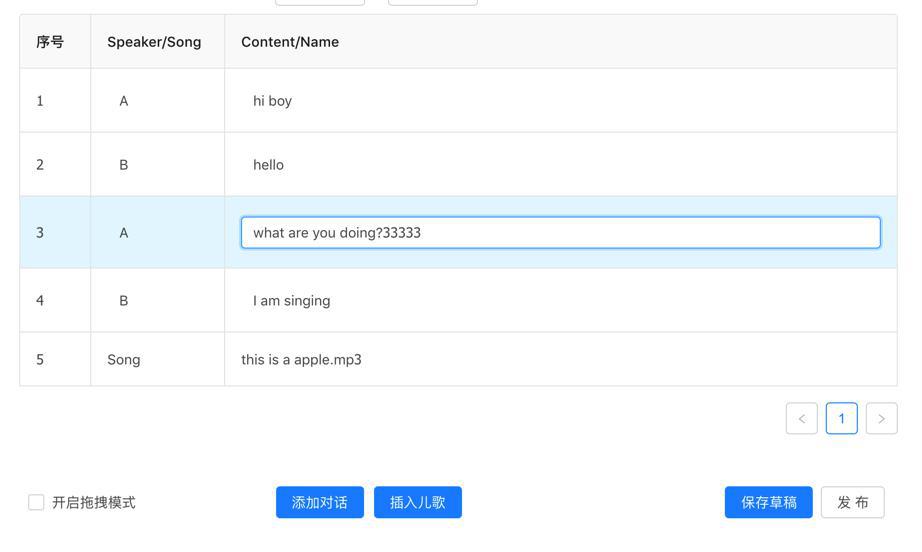
Task: Go to previous page arrow
Action: pos(801,419)
